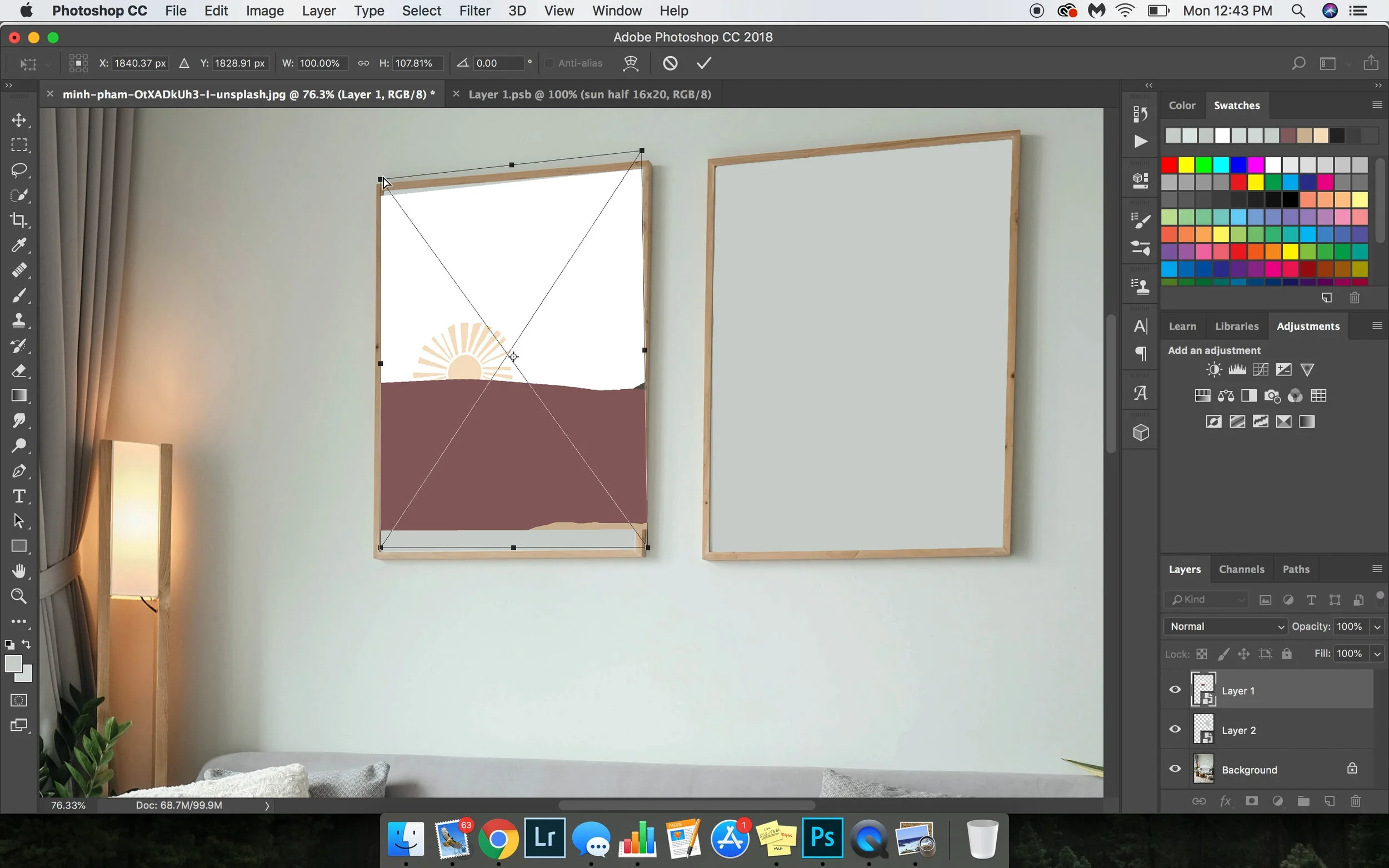Click the rotation angle input field
The width and height of the screenshot is (1389, 868).
point(497,63)
